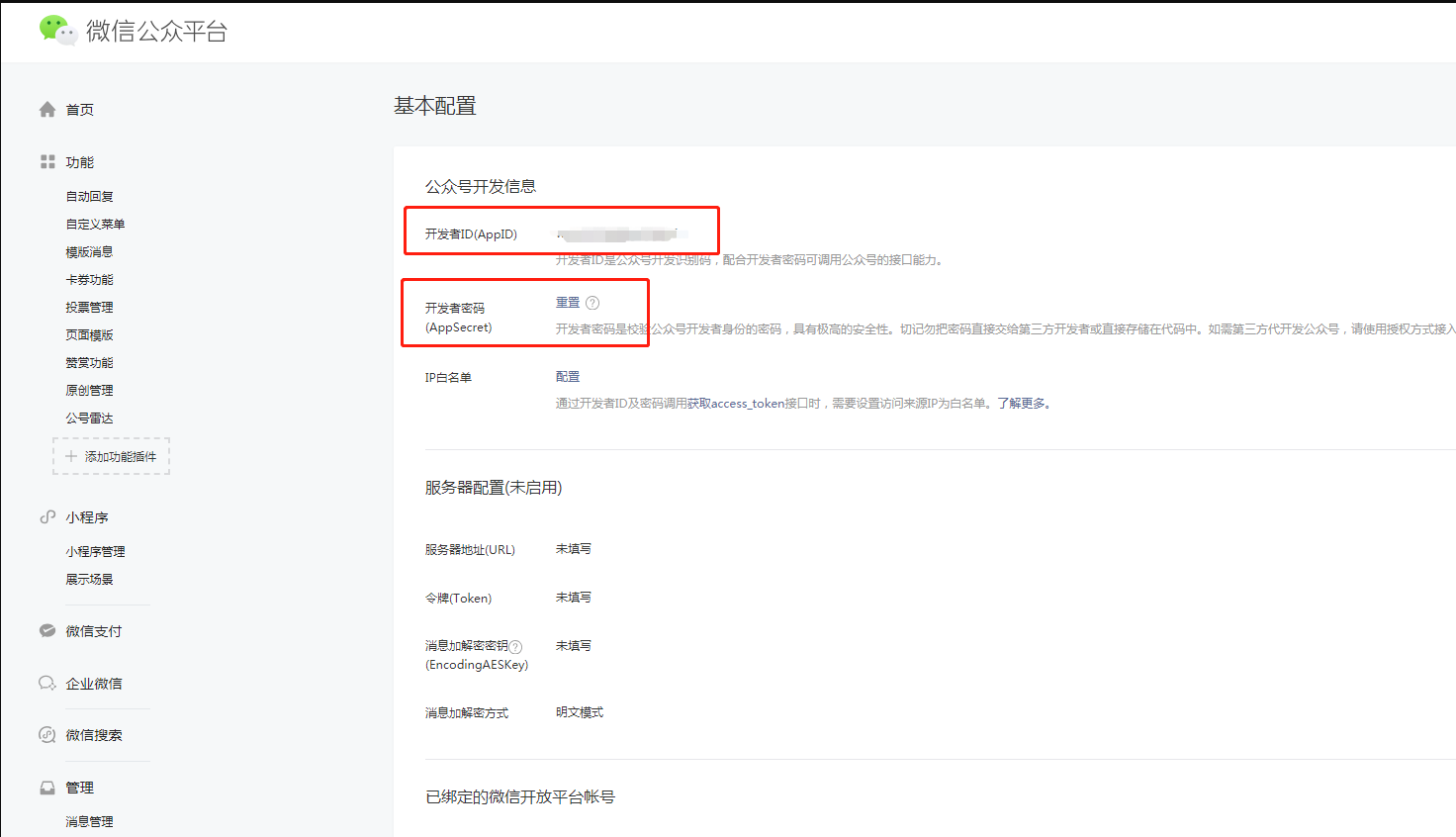1456x837 pixels.
Task: Click 服务器配置(未启用) heading
Action: 494,488
